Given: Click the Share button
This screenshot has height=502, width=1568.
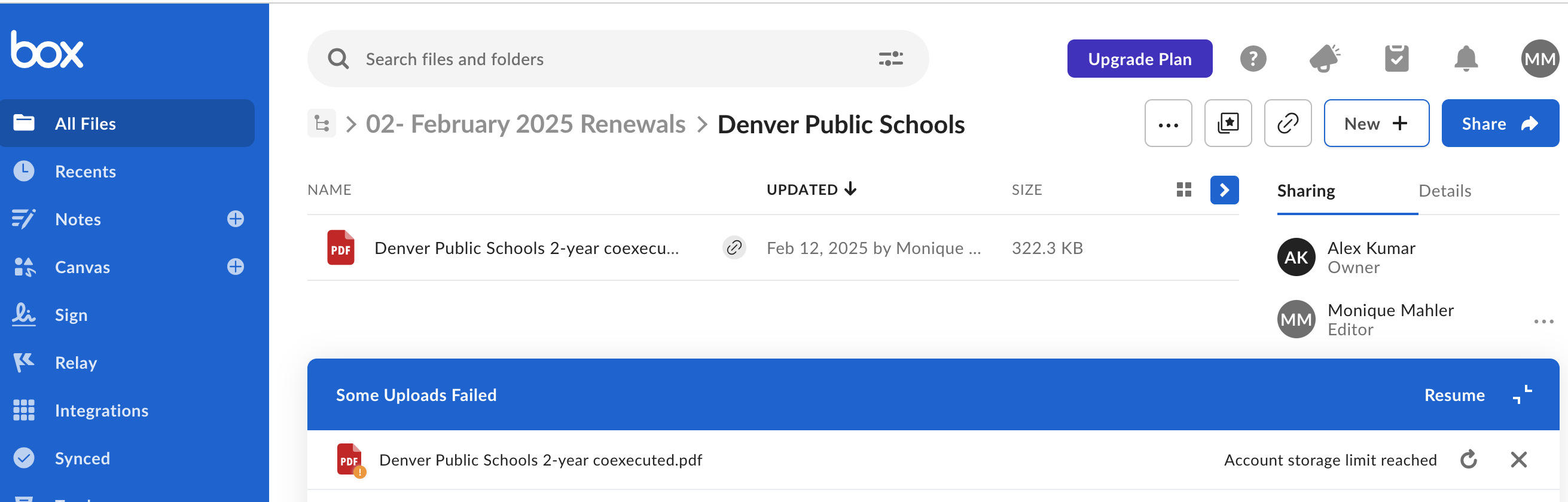Looking at the screenshot, I should click(1500, 124).
